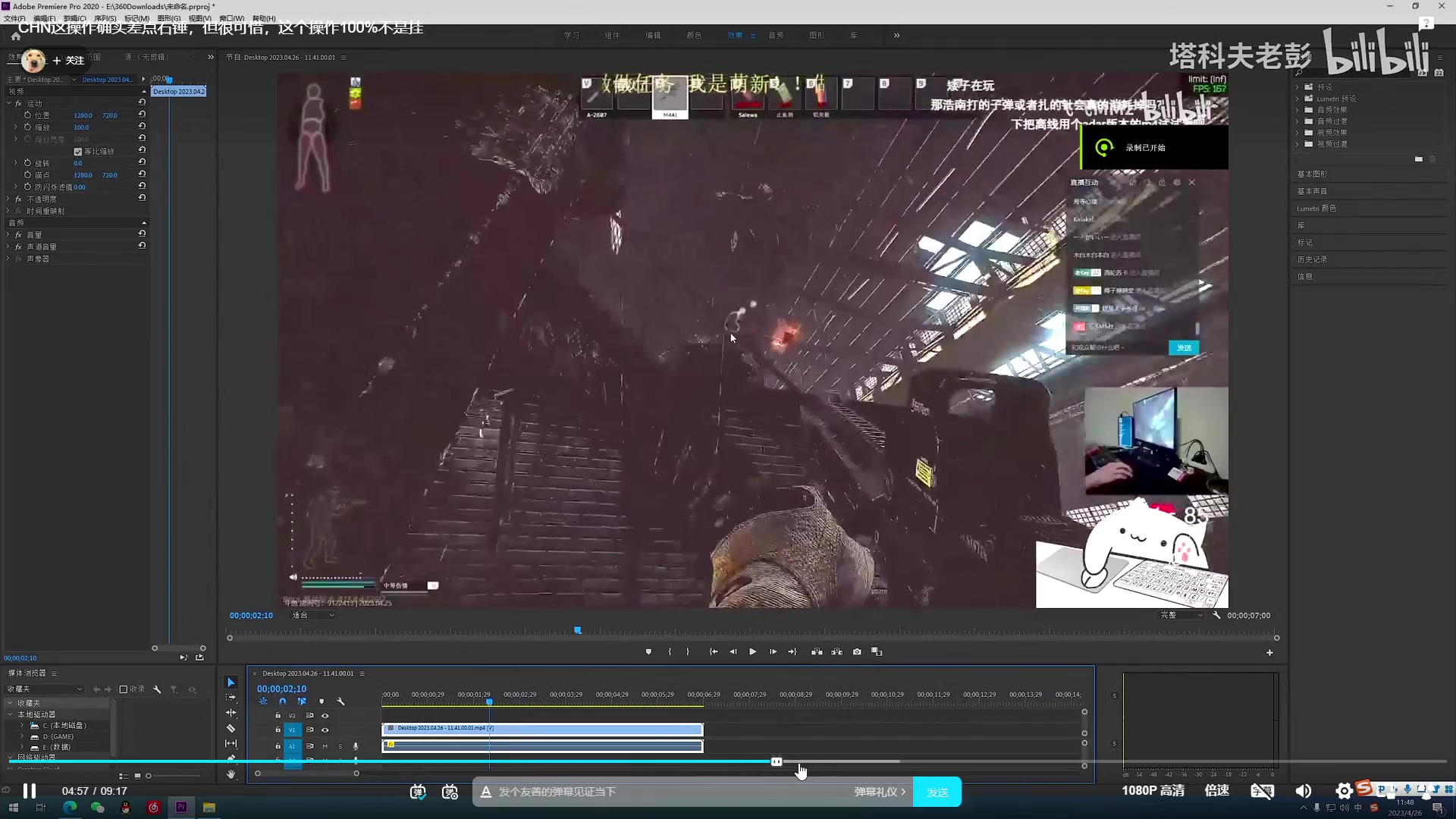
Task: Expand the 不透明度 opacity effect
Action: 9,199
